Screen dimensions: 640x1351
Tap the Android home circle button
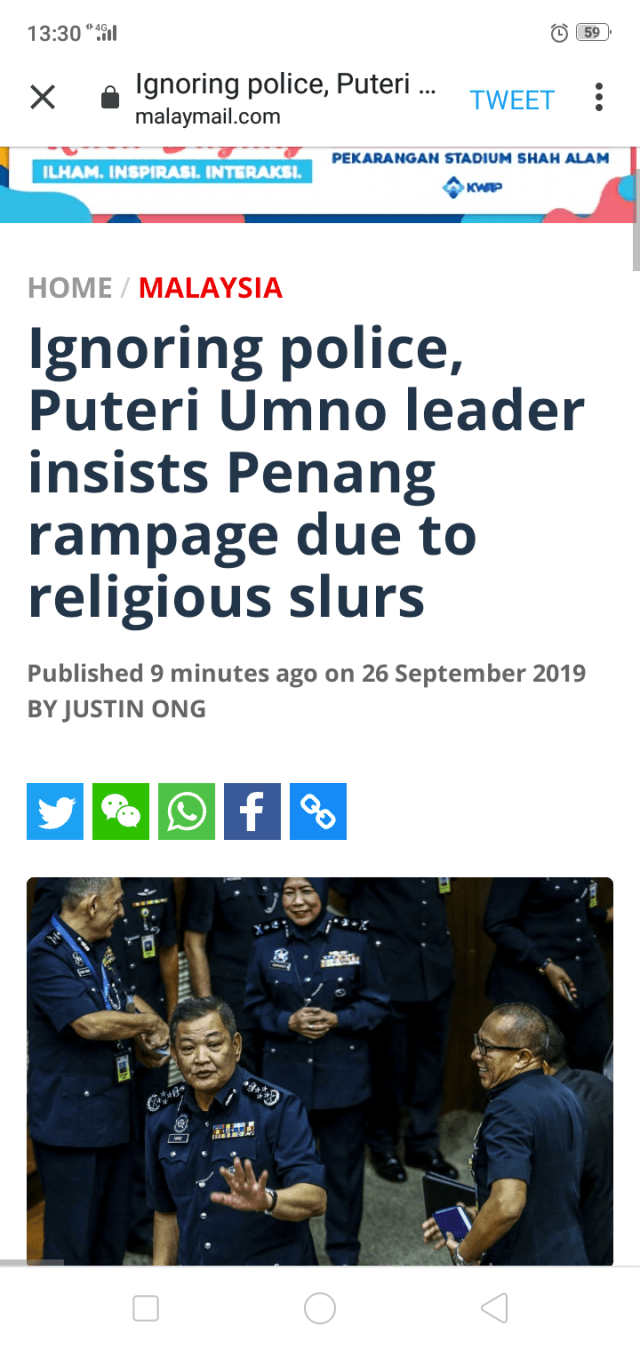click(320, 1307)
